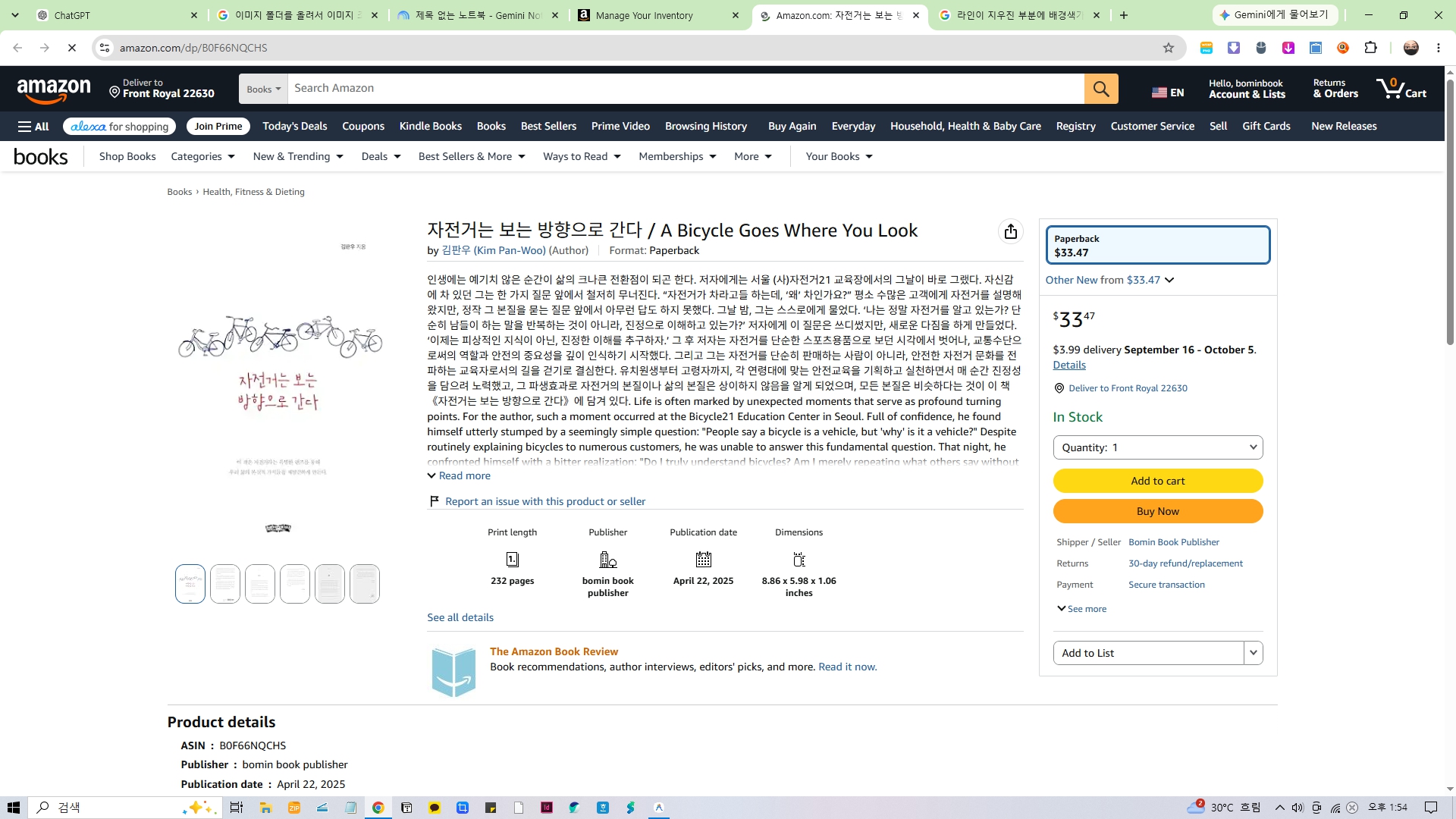Select the last book page thumbnail
Viewport: 1456px width, 819px height.
coord(365,584)
